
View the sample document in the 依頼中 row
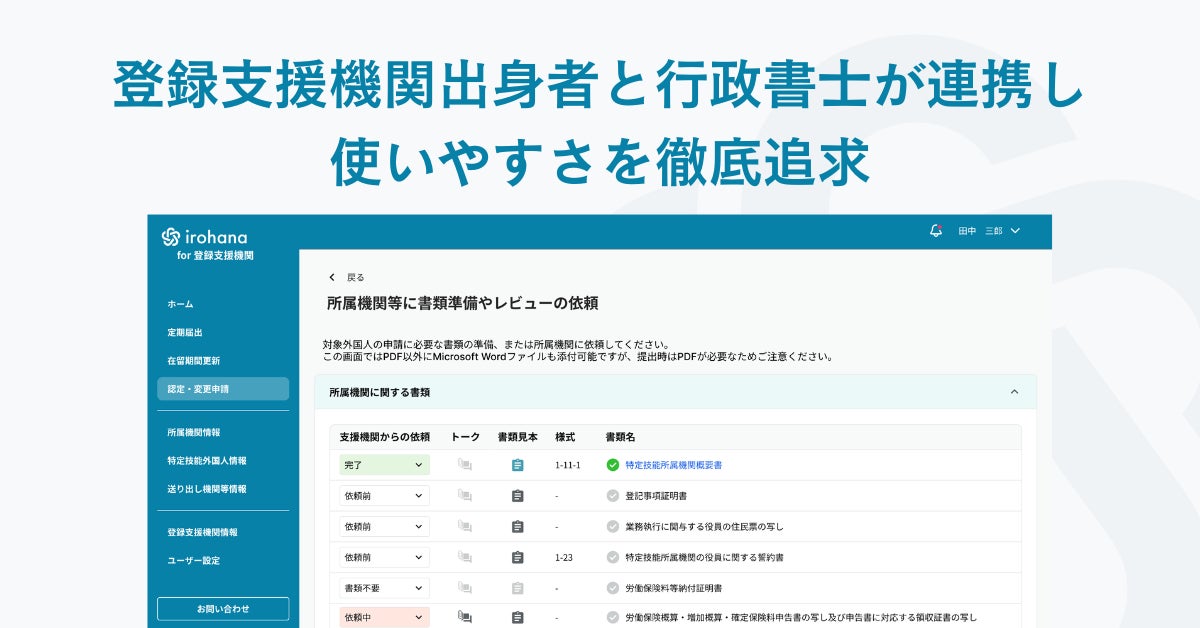517,618
